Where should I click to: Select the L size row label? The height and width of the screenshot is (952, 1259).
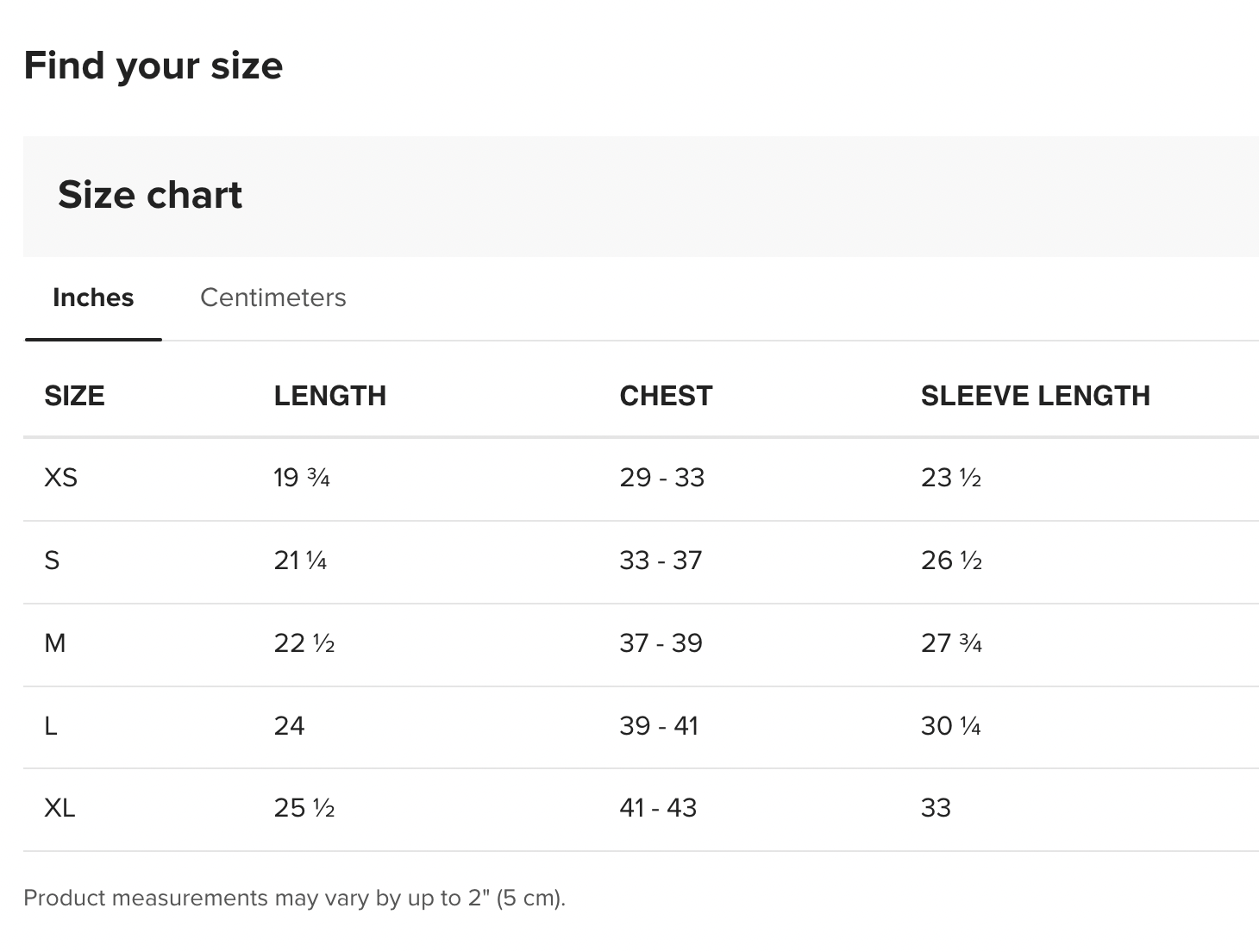pyautogui.click(x=50, y=726)
